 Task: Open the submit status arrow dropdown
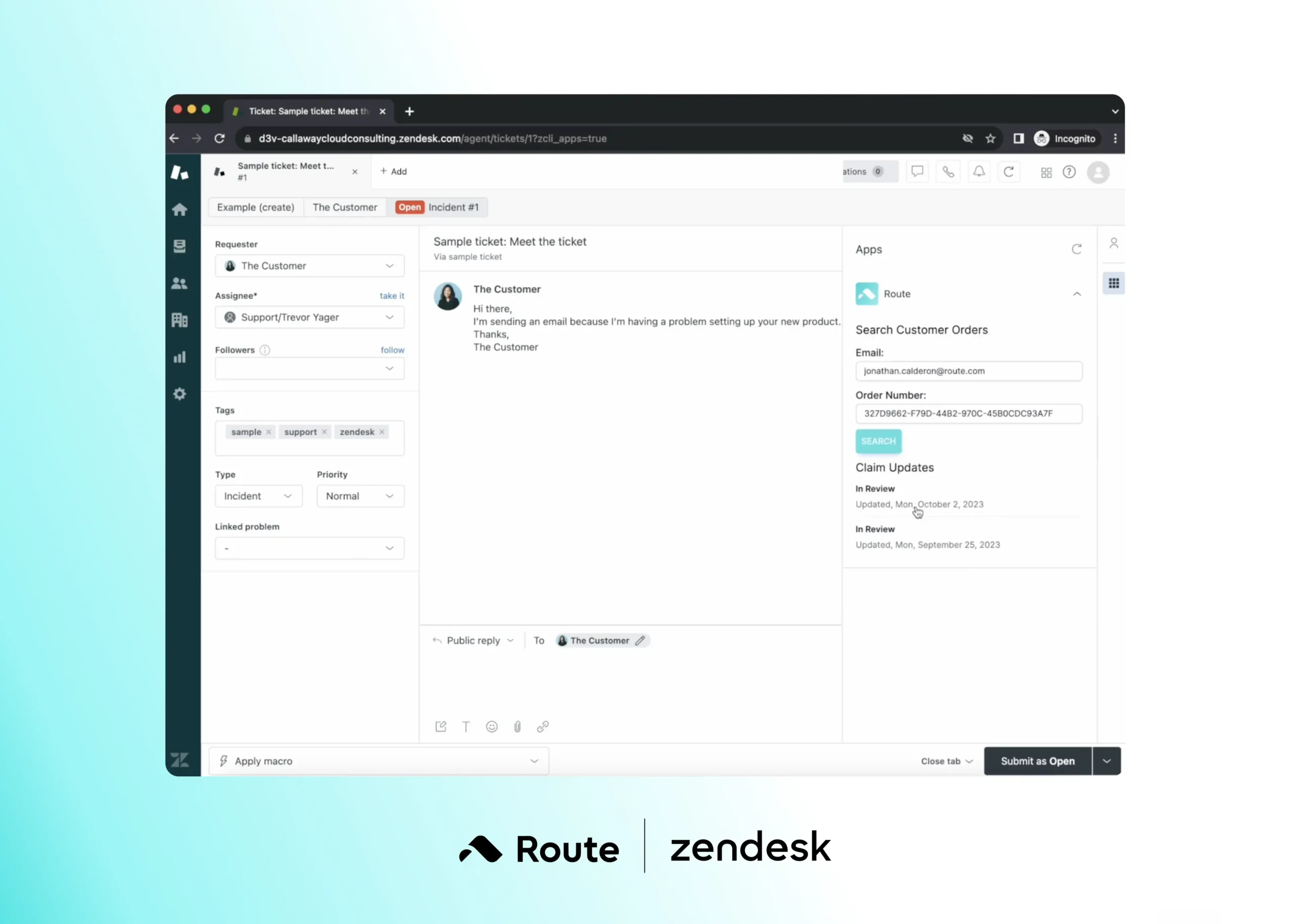[x=1107, y=761]
